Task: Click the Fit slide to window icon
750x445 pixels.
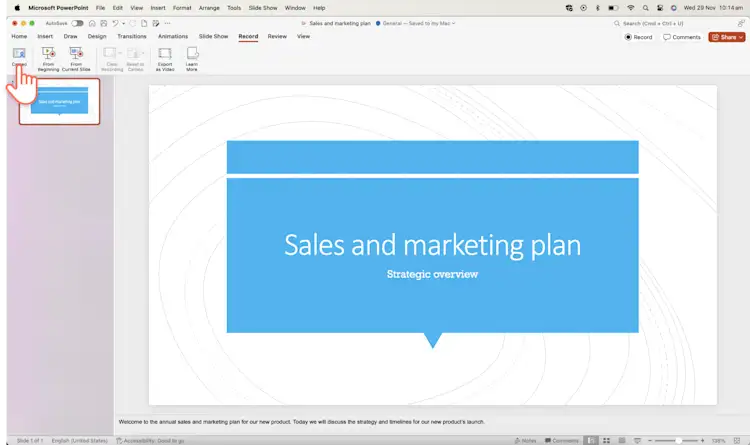Action: [737, 440]
